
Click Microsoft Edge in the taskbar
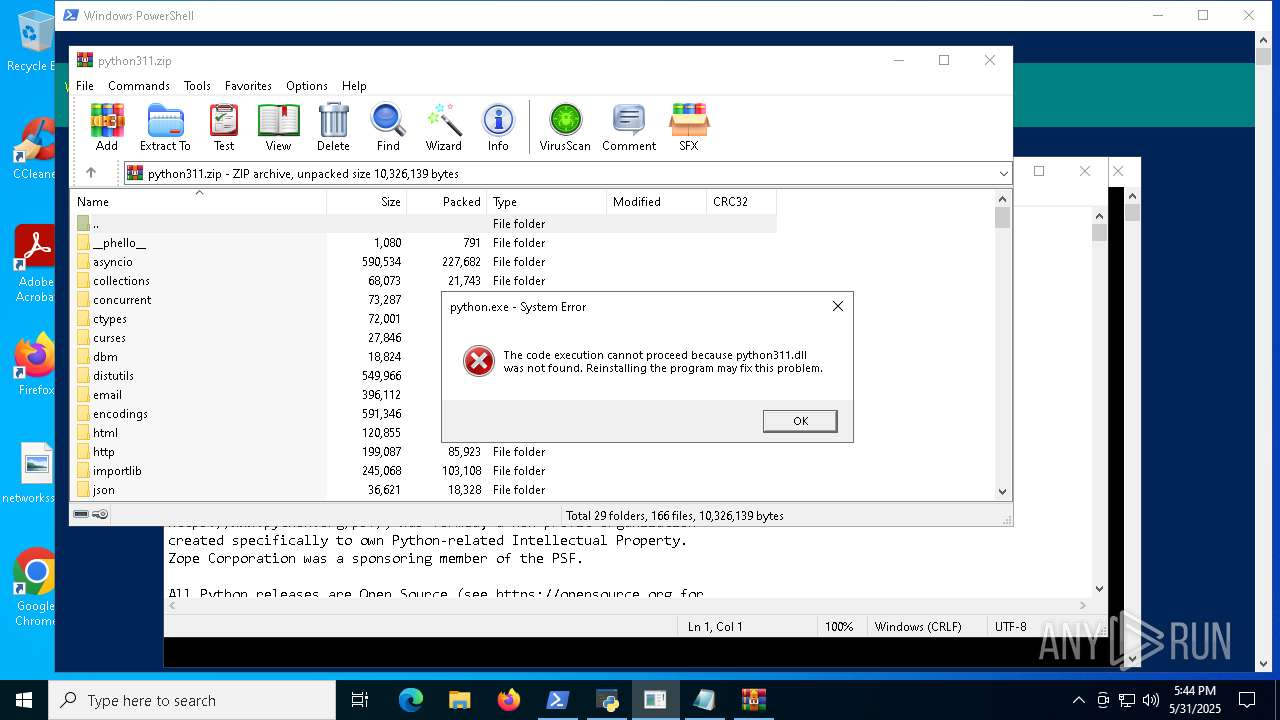point(411,700)
